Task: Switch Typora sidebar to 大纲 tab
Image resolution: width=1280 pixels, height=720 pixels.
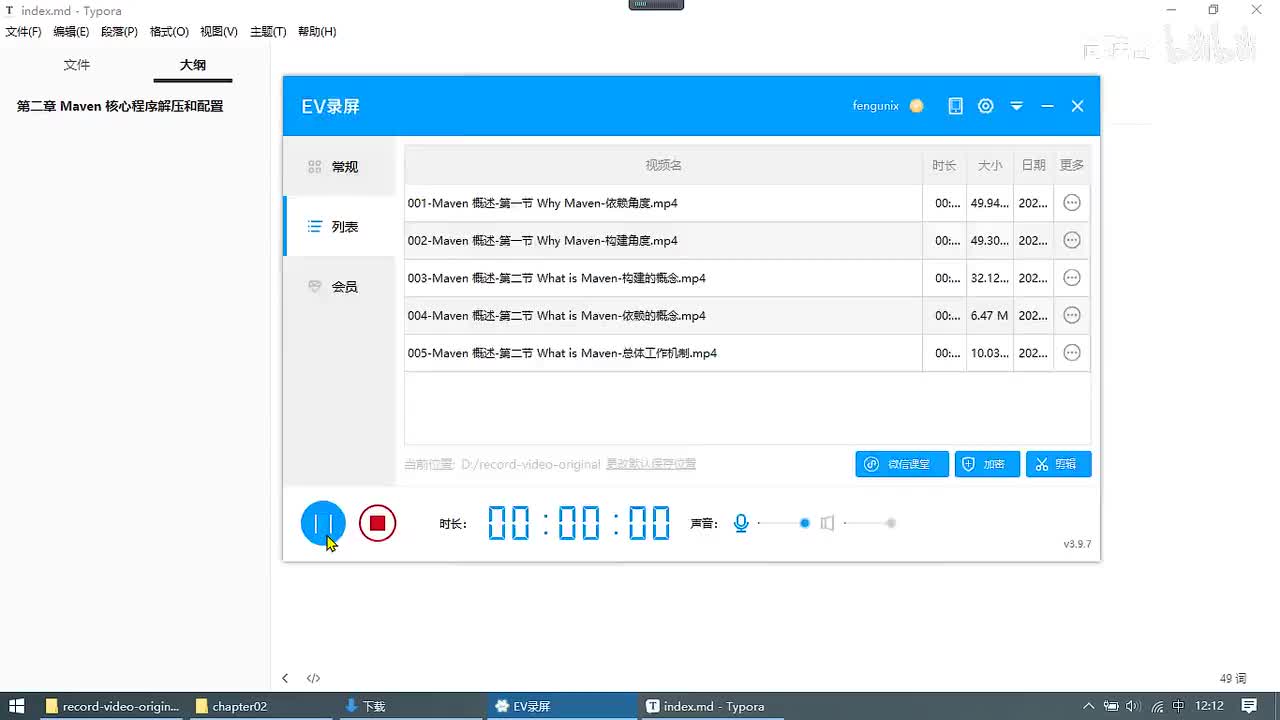Action: point(193,65)
